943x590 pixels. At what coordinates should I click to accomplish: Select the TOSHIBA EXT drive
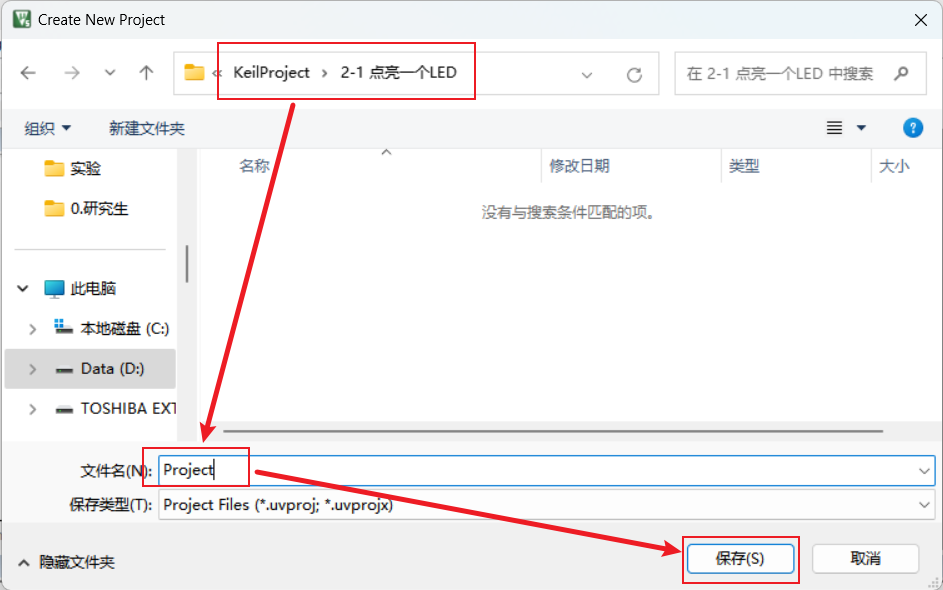[127, 409]
